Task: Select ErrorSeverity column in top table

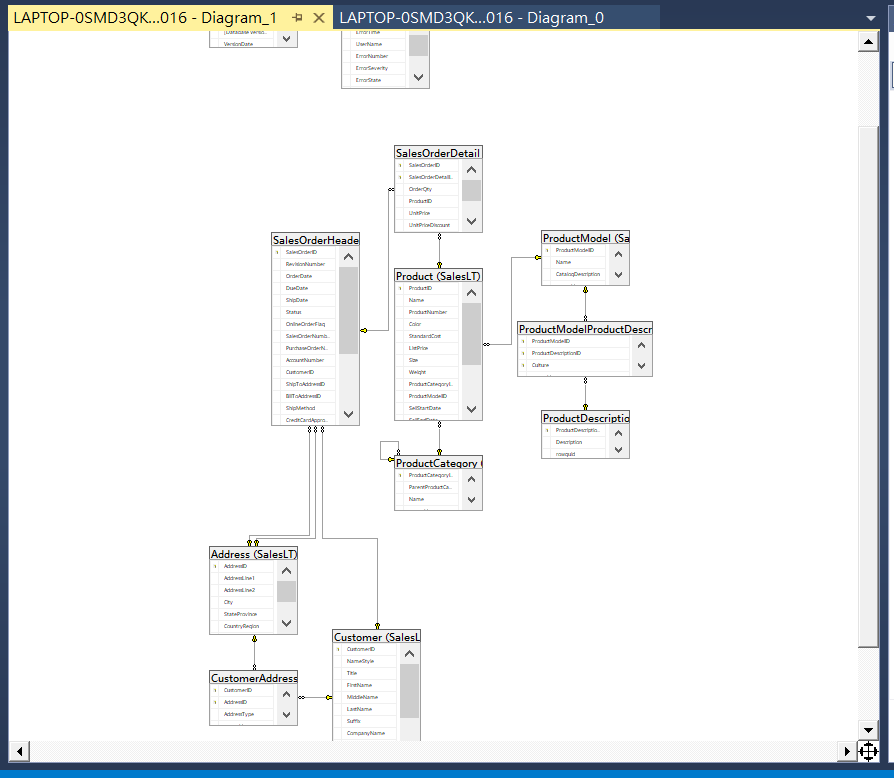Action: [374, 68]
